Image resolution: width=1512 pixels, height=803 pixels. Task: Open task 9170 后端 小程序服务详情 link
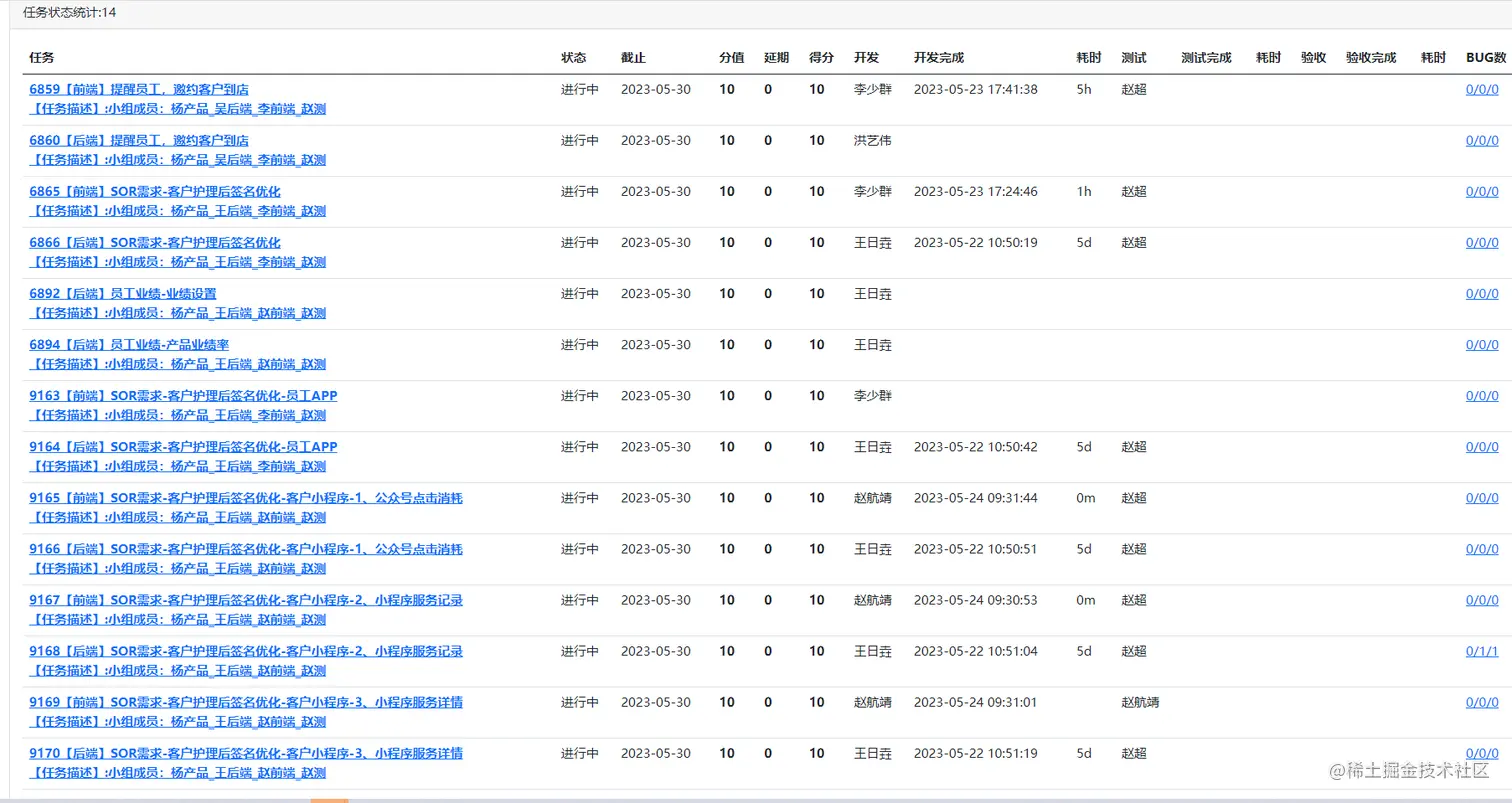246,753
